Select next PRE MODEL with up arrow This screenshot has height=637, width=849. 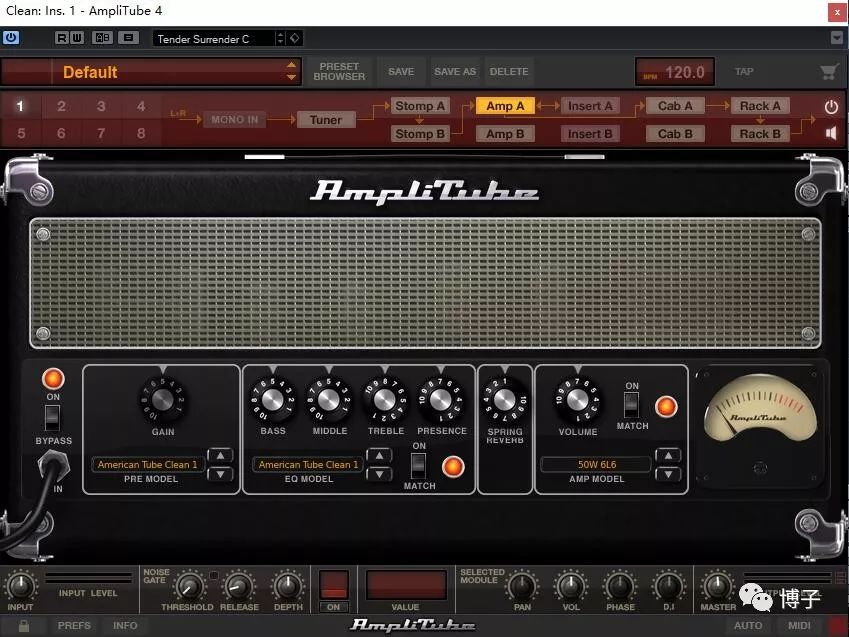(x=220, y=456)
